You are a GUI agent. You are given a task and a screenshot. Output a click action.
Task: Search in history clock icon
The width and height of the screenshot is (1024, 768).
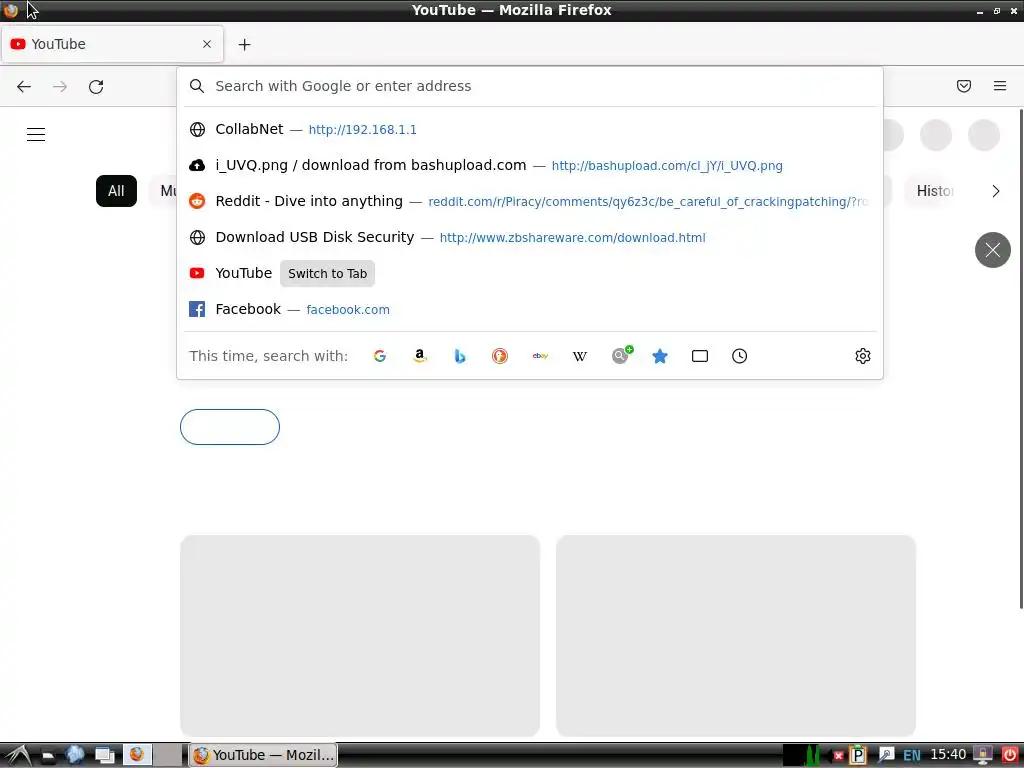[x=739, y=356]
